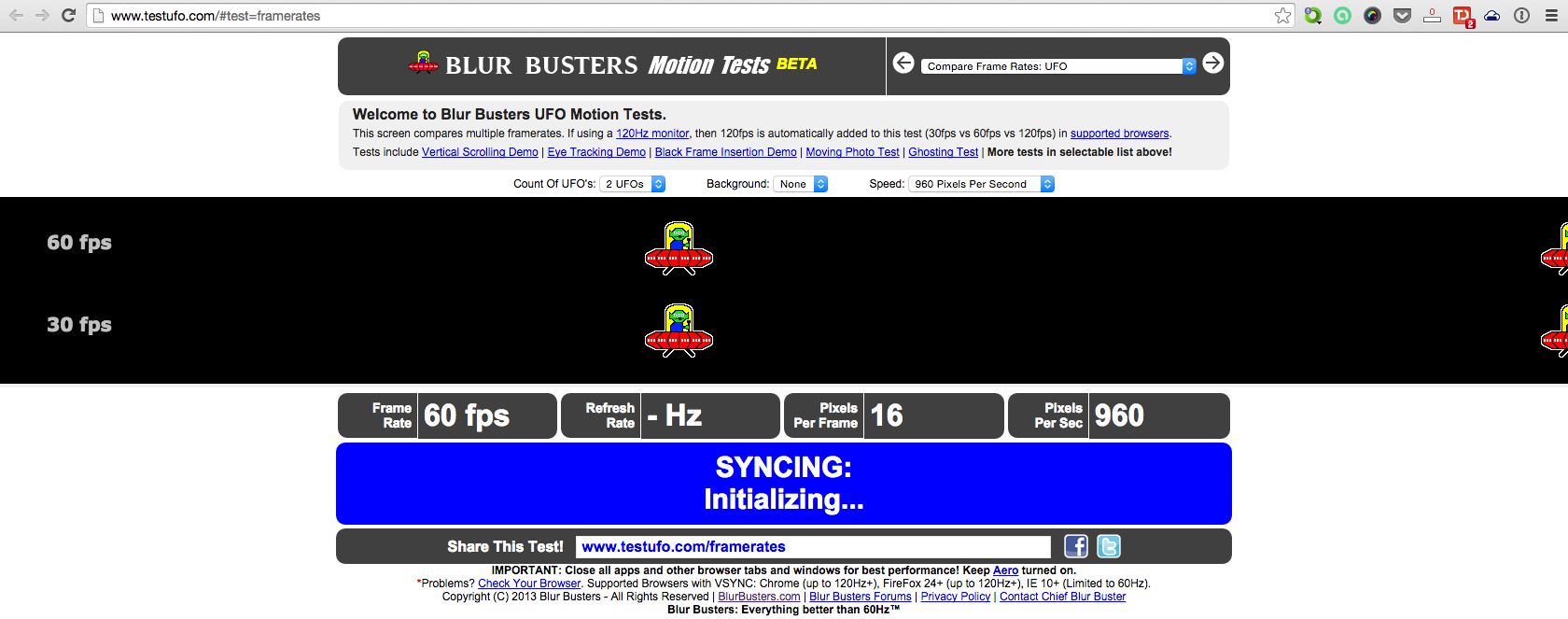Open the Background dropdown

point(800,184)
